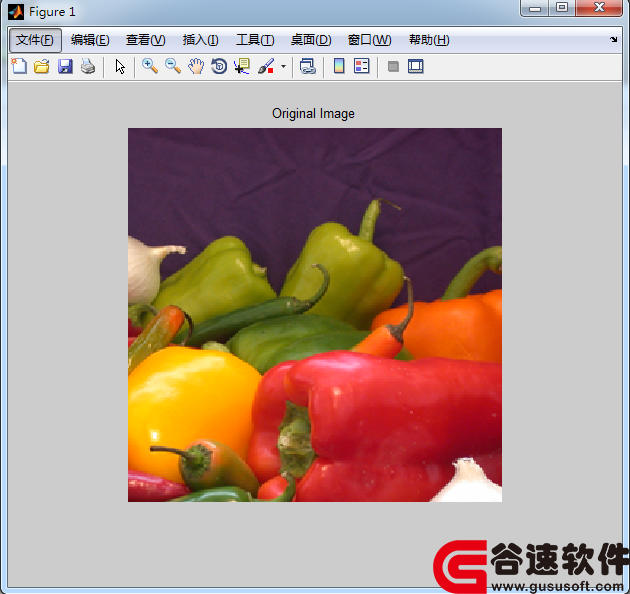This screenshot has height=594, width=630.
Task: Insert a legend with the toolbar icon
Action: coord(362,66)
